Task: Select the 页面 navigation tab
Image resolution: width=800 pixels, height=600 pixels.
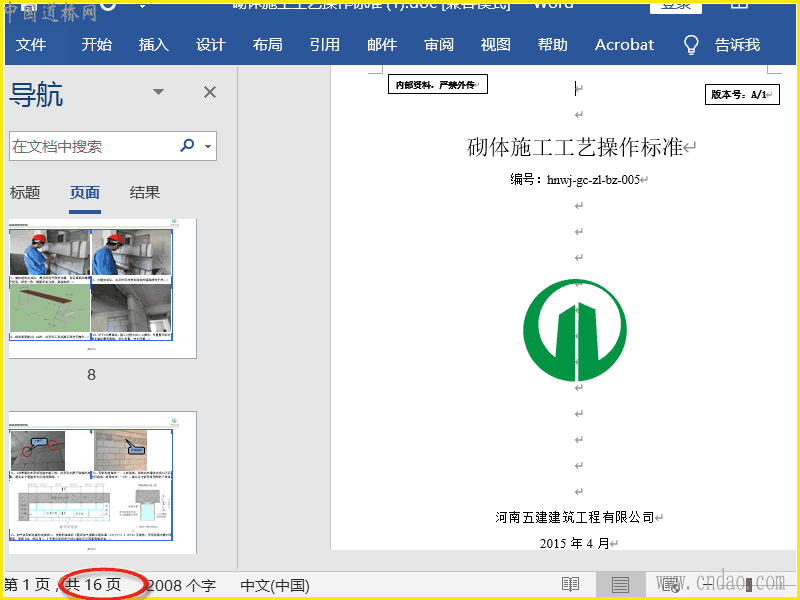Action: click(x=85, y=193)
